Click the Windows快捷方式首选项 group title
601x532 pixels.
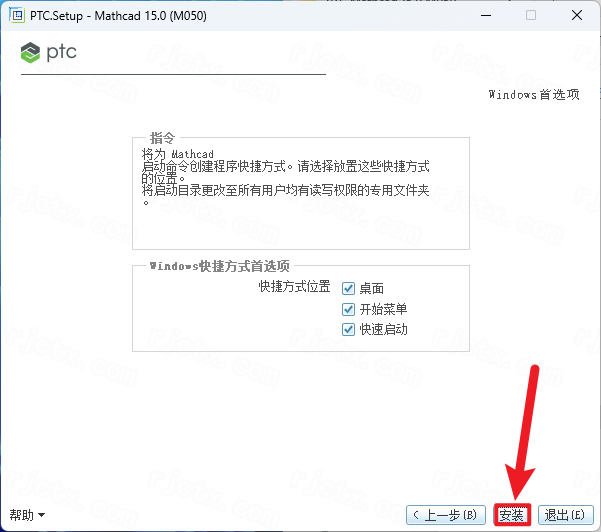(219, 266)
